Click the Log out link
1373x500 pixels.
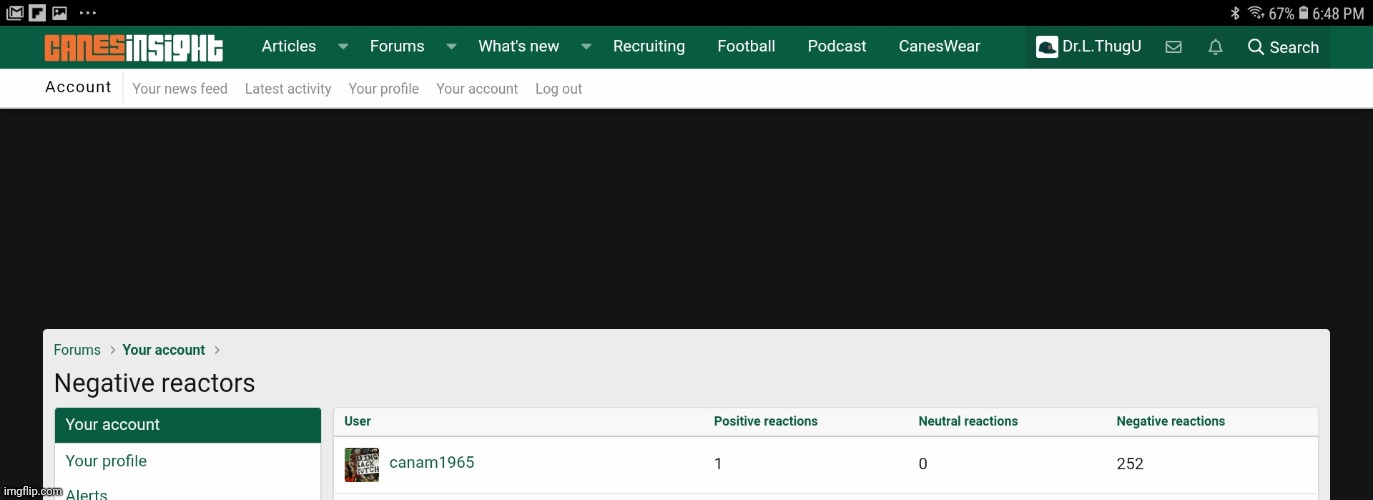coord(558,89)
